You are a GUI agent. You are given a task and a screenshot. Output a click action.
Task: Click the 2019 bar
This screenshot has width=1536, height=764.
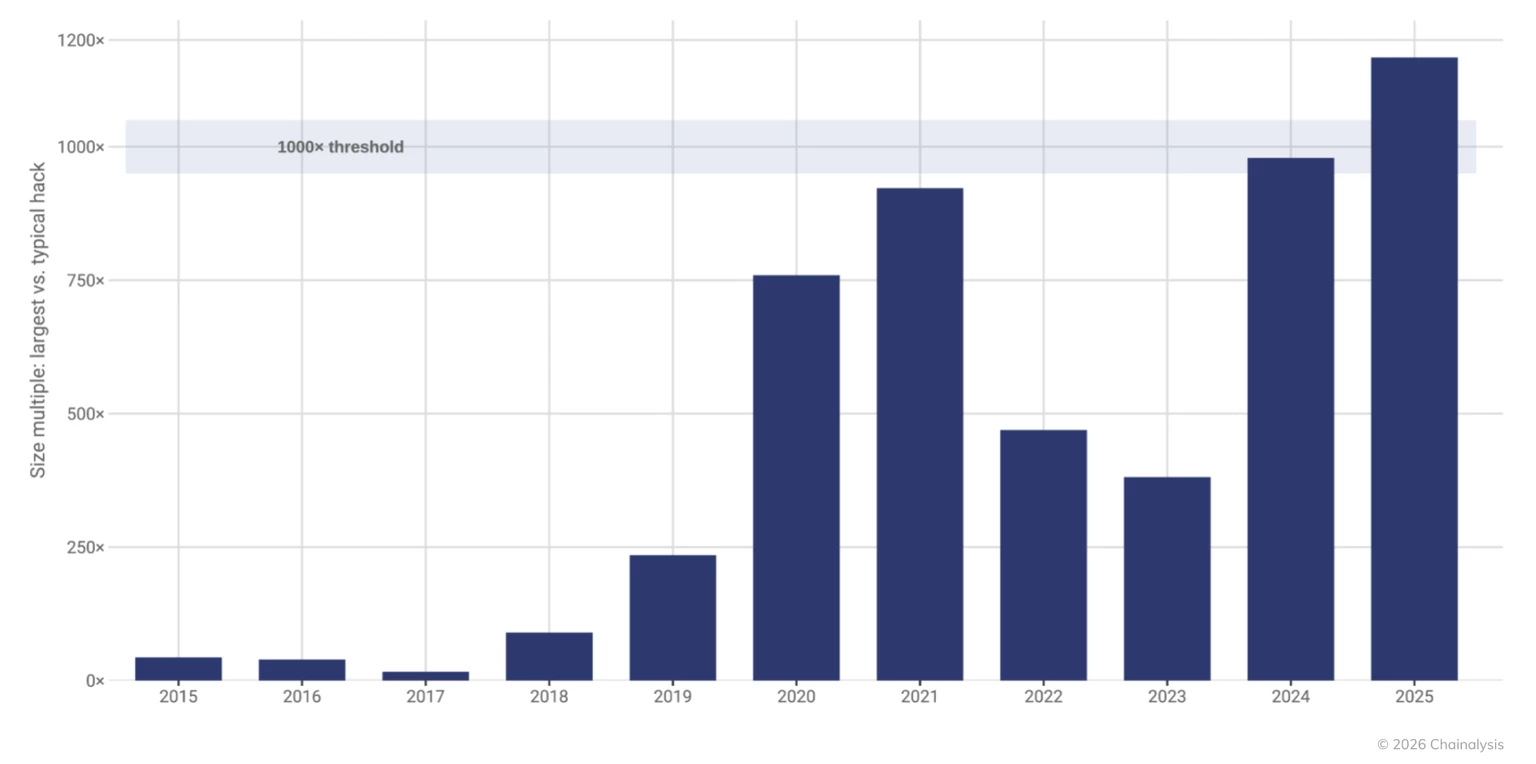click(673, 615)
